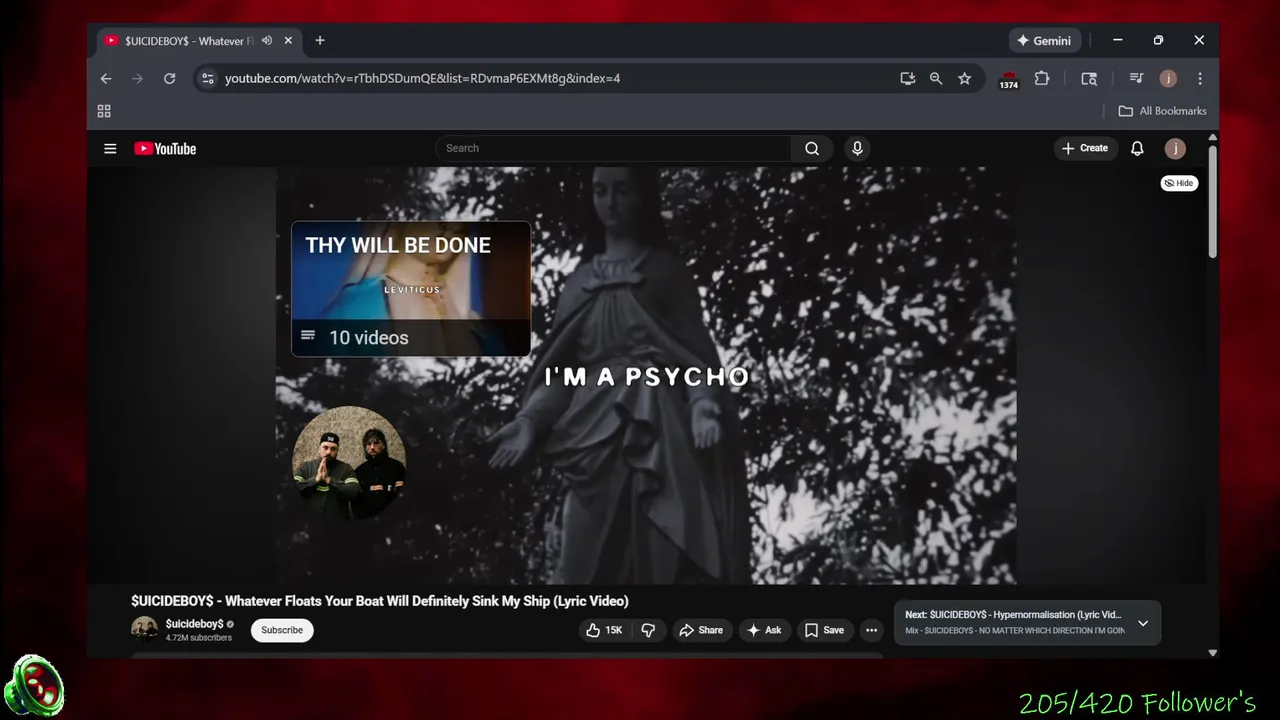Open the Chrome three-dot menu

(1200, 78)
